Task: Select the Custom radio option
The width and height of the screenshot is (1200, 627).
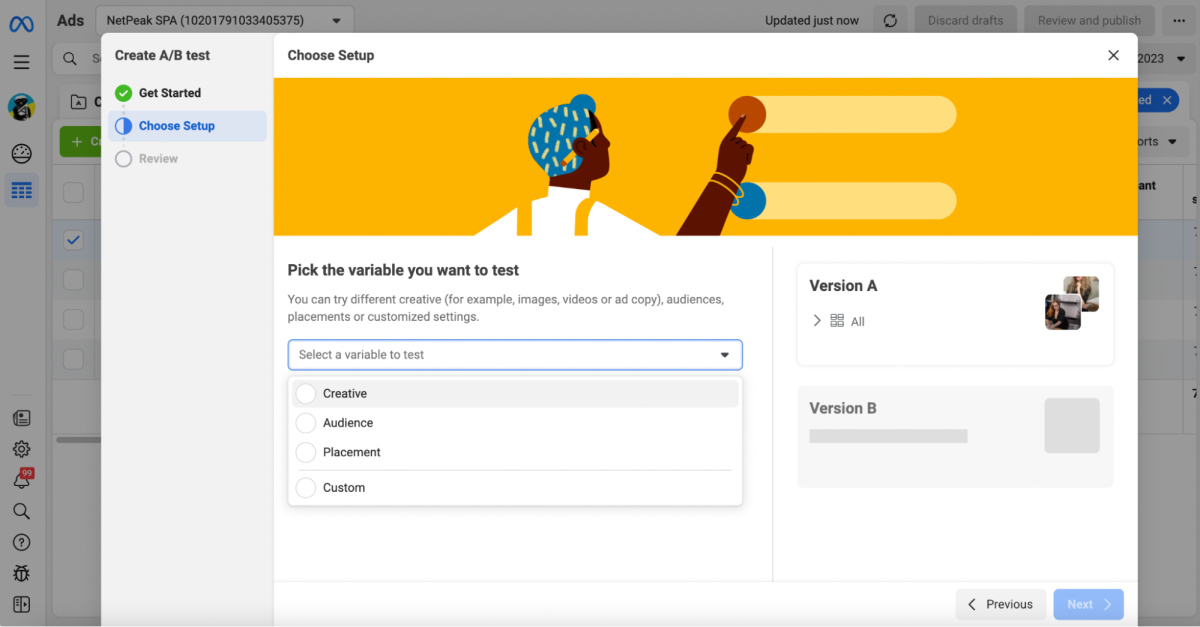Action: pyautogui.click(x=306, y=488)
